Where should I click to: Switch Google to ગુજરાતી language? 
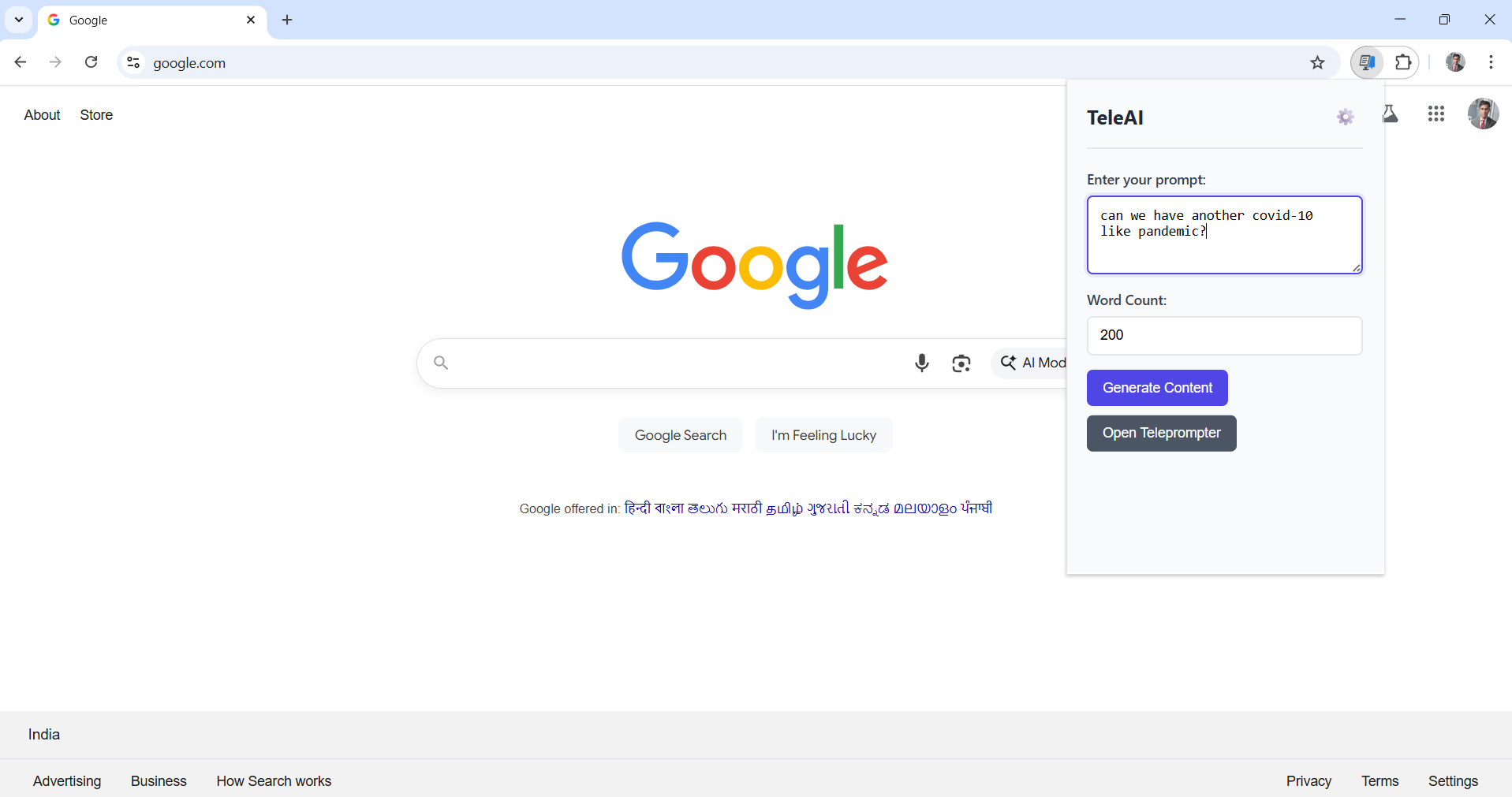click(828, 508)
